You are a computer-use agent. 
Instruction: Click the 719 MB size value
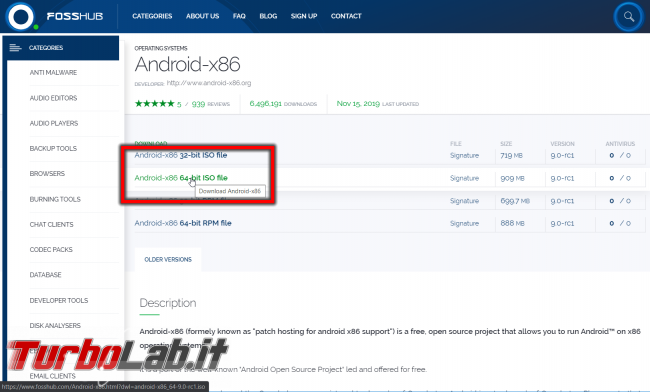click(x=512, y=155)
